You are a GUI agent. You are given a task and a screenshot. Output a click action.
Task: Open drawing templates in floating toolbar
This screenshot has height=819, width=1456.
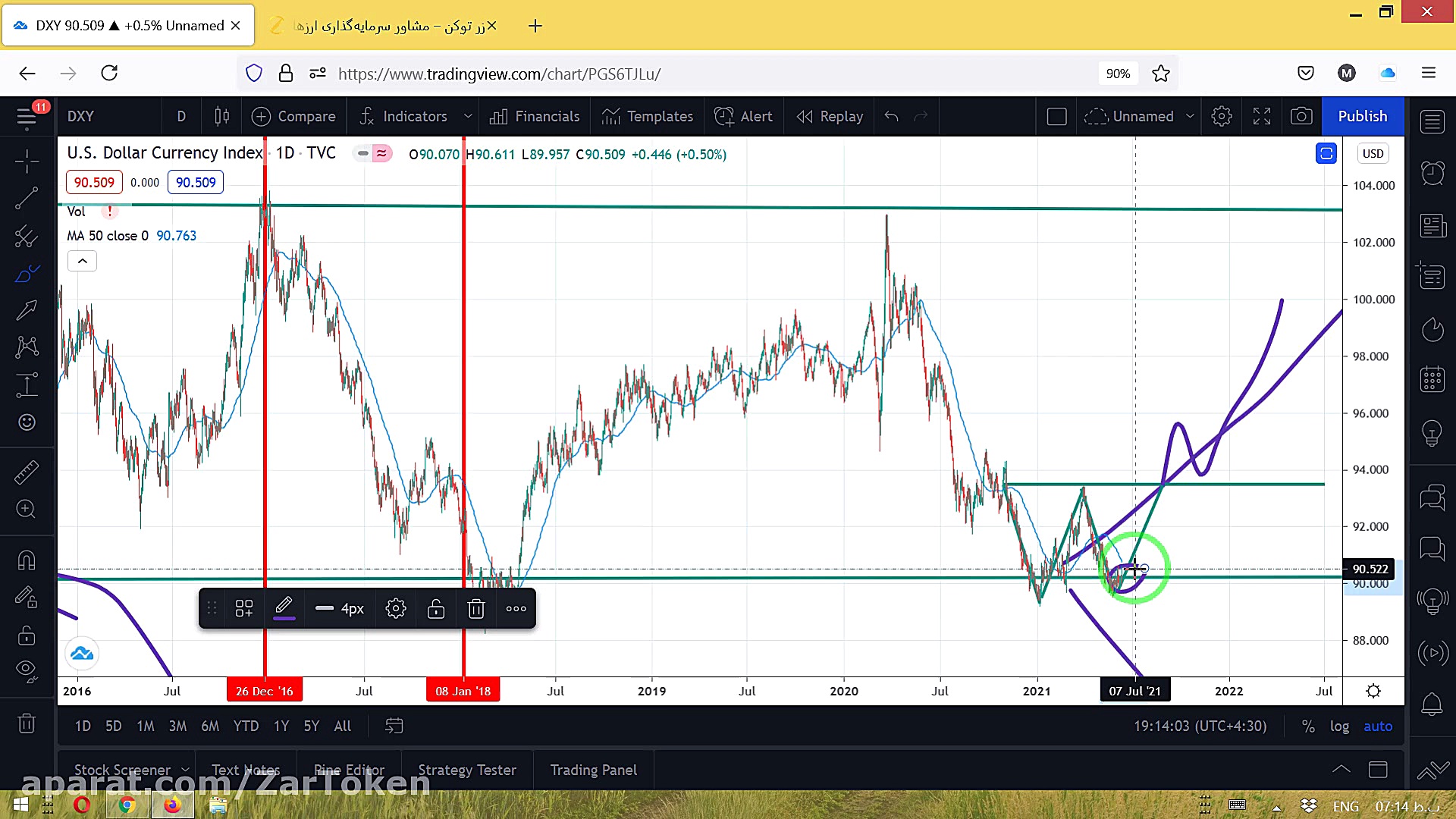243,608
